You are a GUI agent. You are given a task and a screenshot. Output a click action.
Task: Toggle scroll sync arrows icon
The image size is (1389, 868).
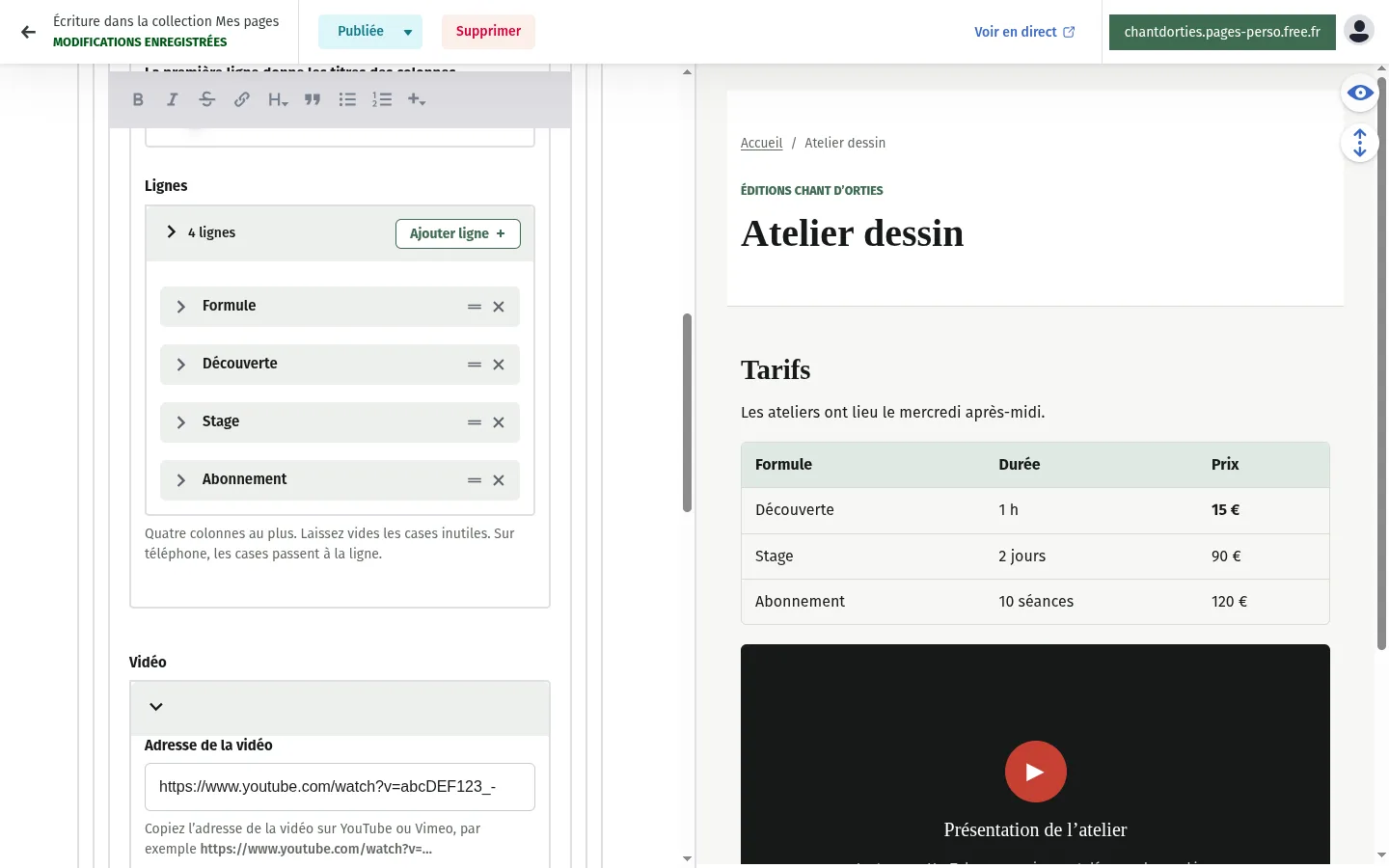[x=1360, y=143]
